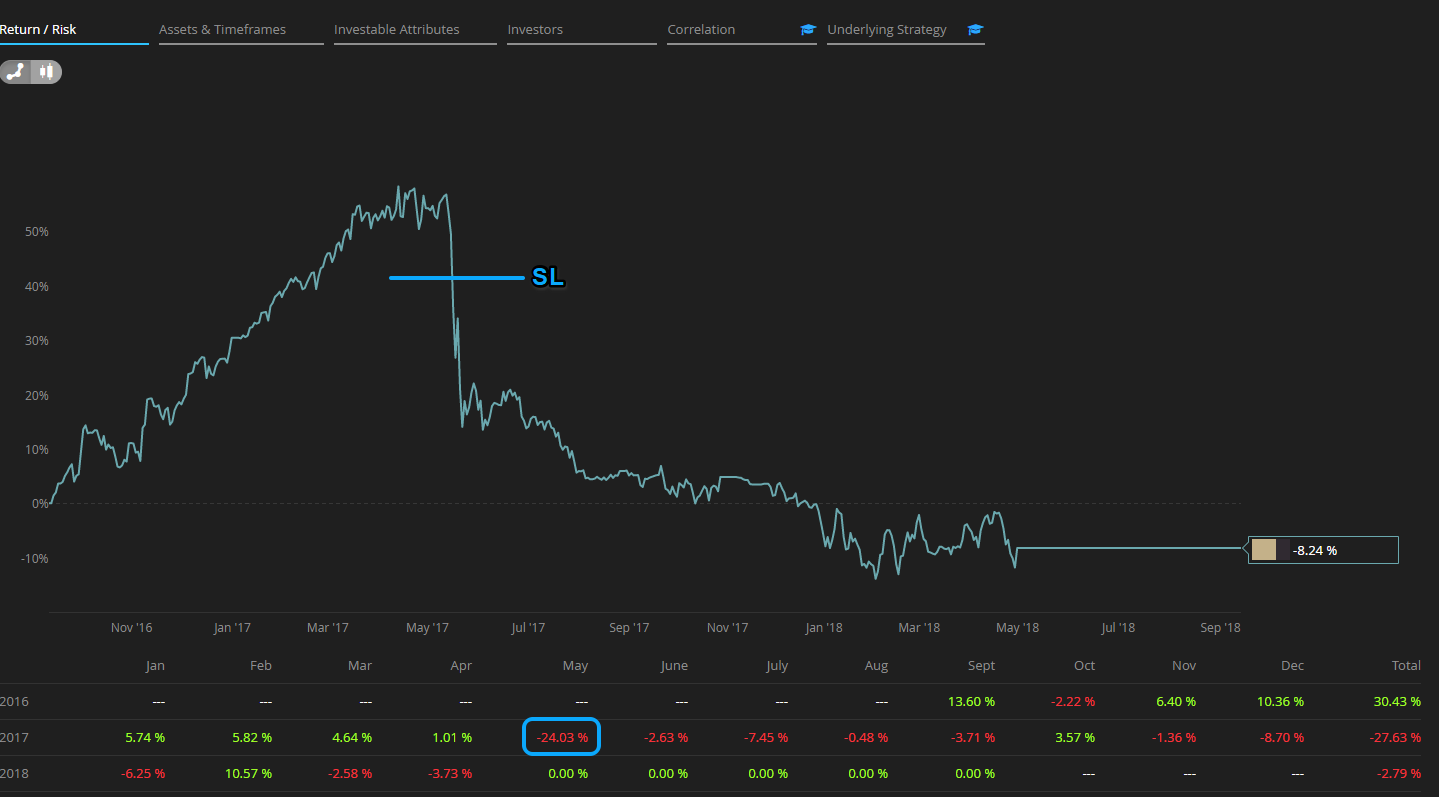Click the 2016 Nov value 6.40 %
Image resolution: width=1439 pixels, height=797 pixels.
[1175, 702]
